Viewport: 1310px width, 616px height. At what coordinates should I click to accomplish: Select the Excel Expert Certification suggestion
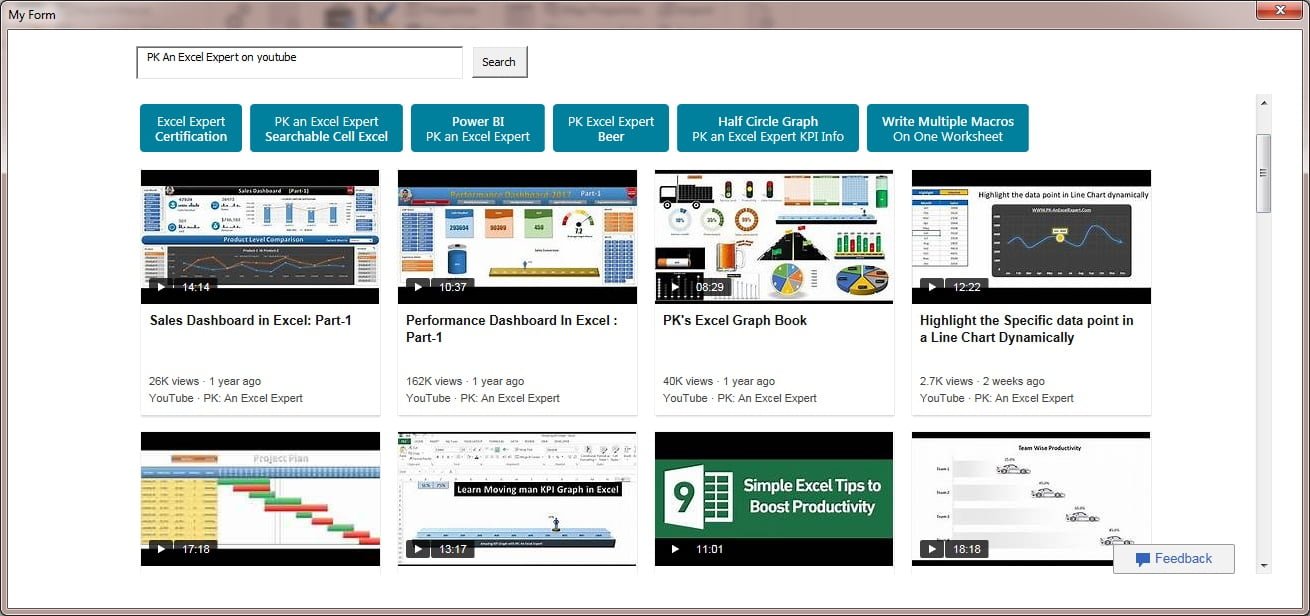(191, 129)
